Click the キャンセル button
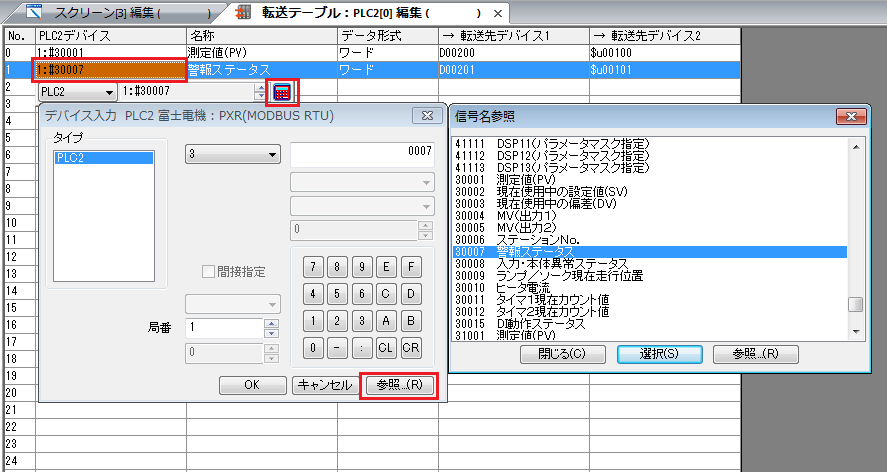The image size is (887, 472). 323,385
